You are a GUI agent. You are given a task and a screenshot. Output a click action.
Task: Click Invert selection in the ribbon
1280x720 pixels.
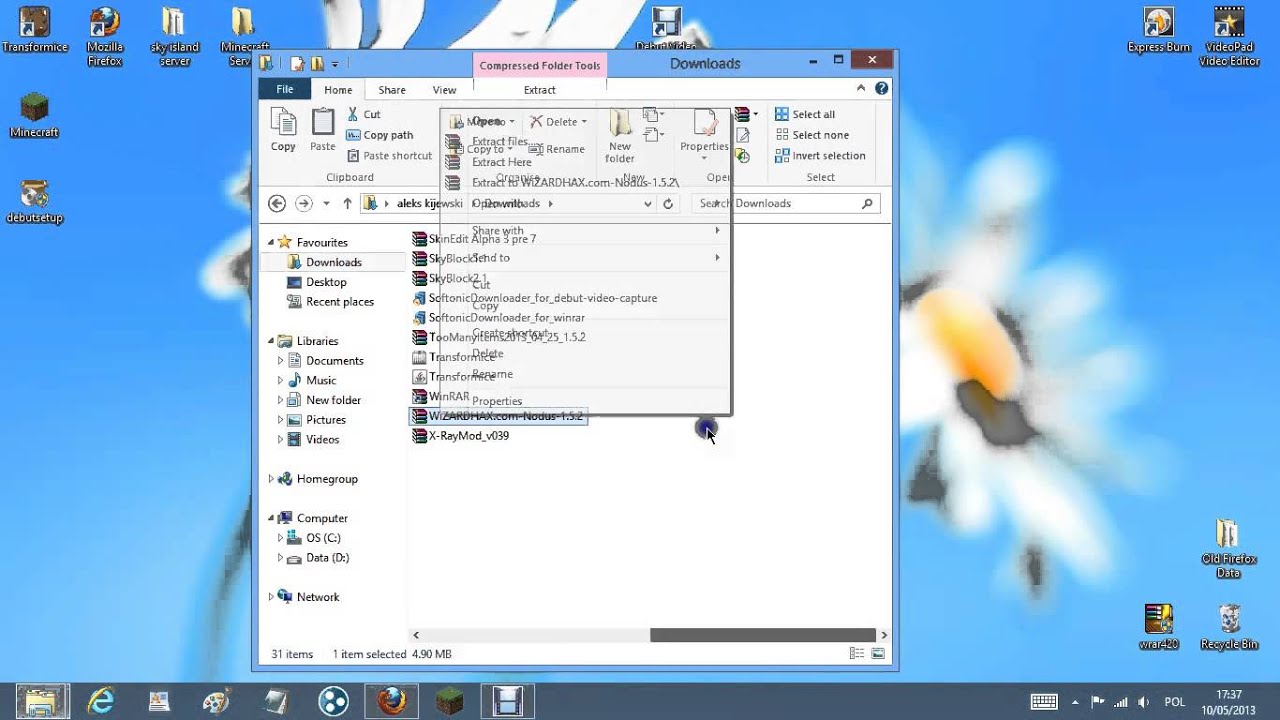(x=820, y=156)
